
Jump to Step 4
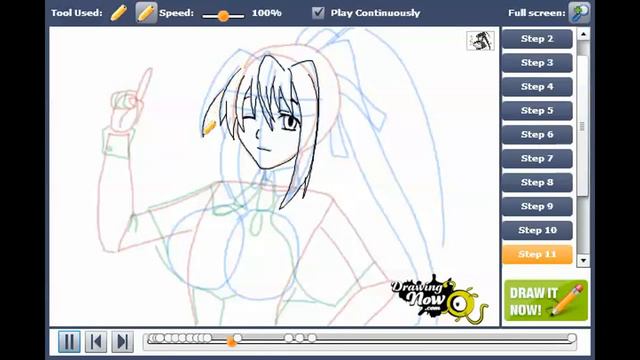pyautogui.click(x=537, y=87)
